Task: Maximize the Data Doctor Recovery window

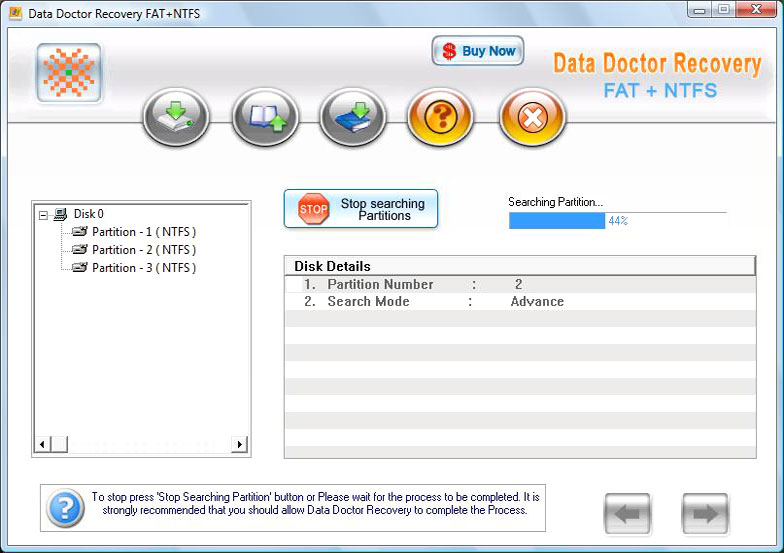Action: pyautogui.click(x=724, y=10)
